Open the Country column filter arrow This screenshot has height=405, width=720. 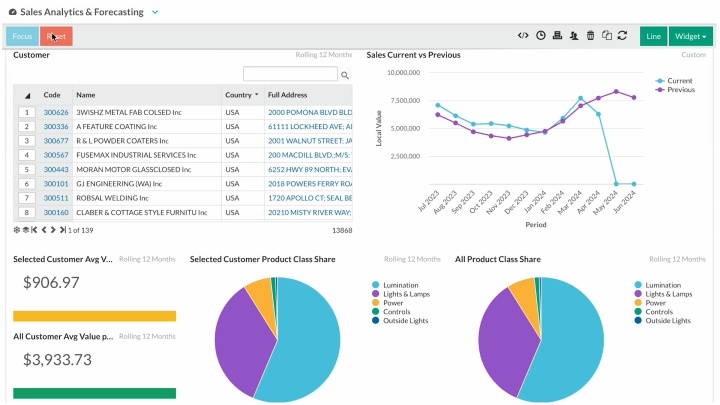(x=257, y=95)
